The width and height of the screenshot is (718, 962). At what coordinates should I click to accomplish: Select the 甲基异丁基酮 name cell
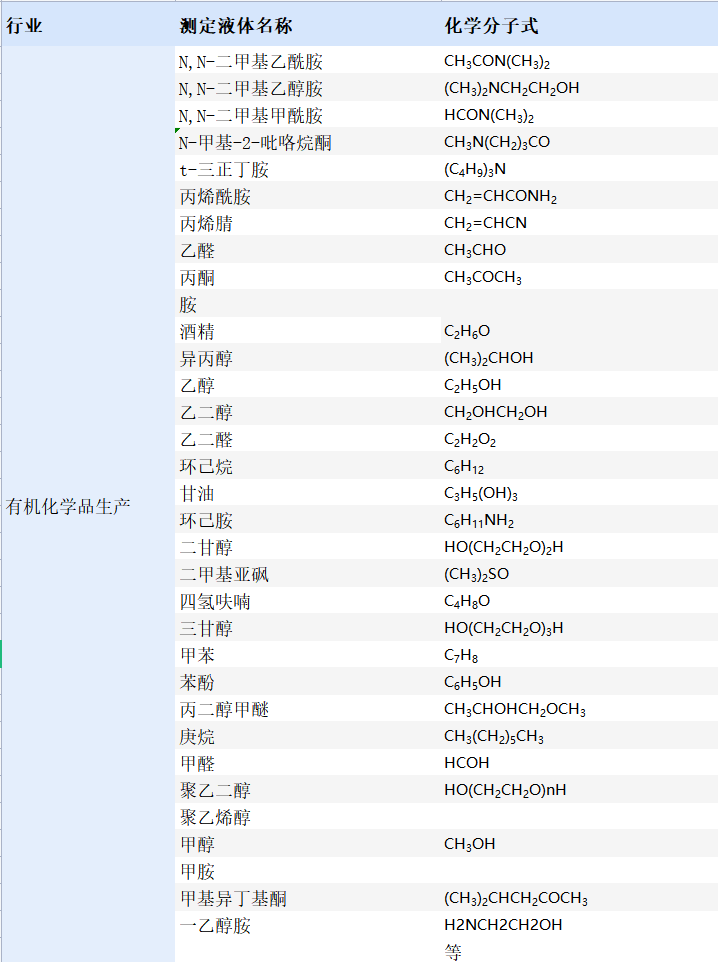[306, 899]
